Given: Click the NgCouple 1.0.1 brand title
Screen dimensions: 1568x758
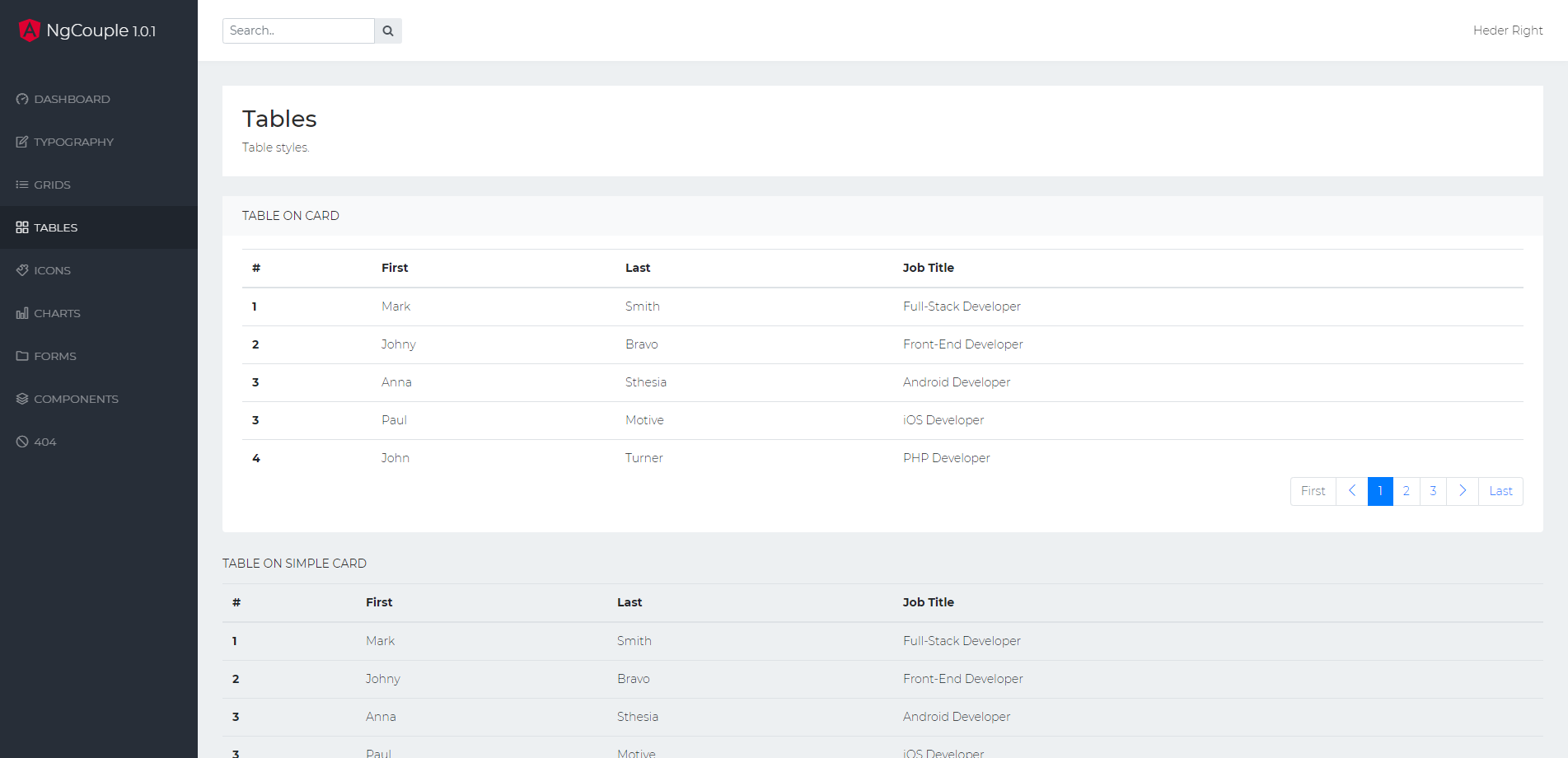Looking at the screenshot, I should click(x=101, y=30).
